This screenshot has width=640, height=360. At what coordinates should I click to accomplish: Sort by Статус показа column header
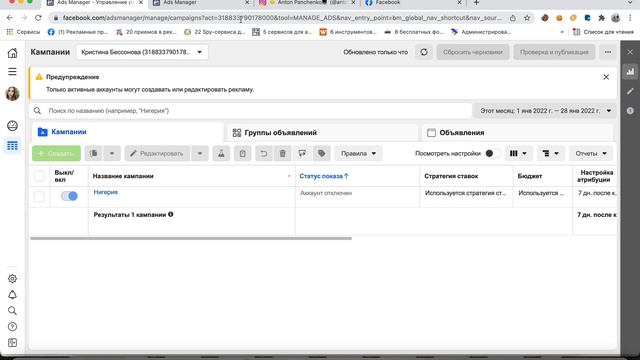(x=324, y=176)
